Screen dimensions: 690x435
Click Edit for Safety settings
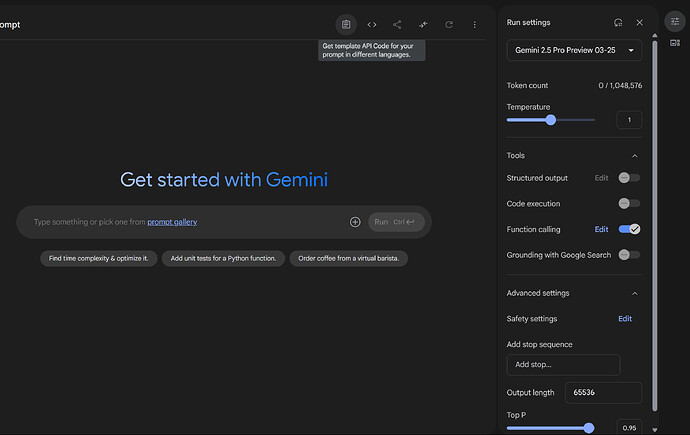(625, 319)
